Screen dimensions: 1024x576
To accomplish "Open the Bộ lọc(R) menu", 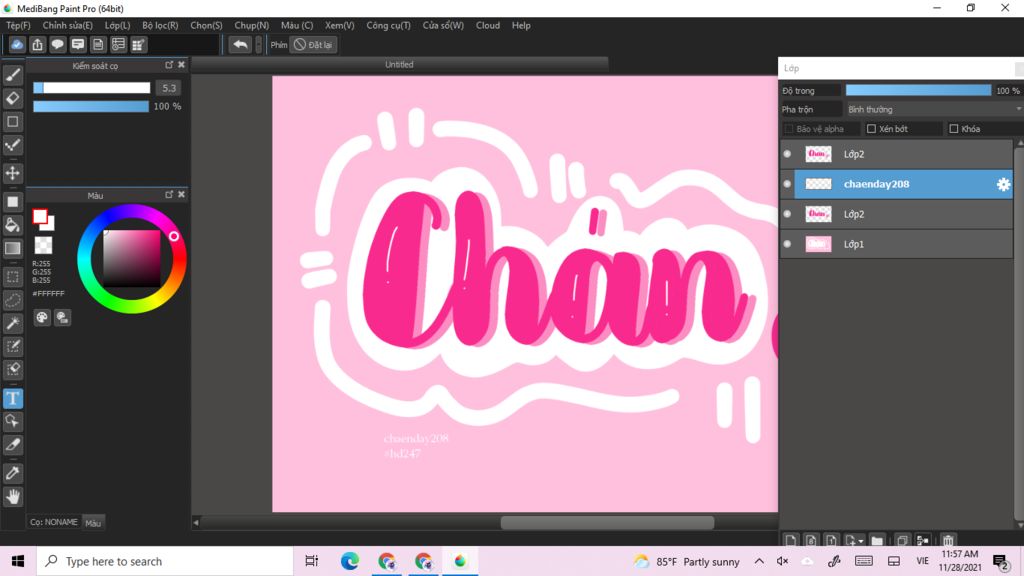I will coord(160,25).
